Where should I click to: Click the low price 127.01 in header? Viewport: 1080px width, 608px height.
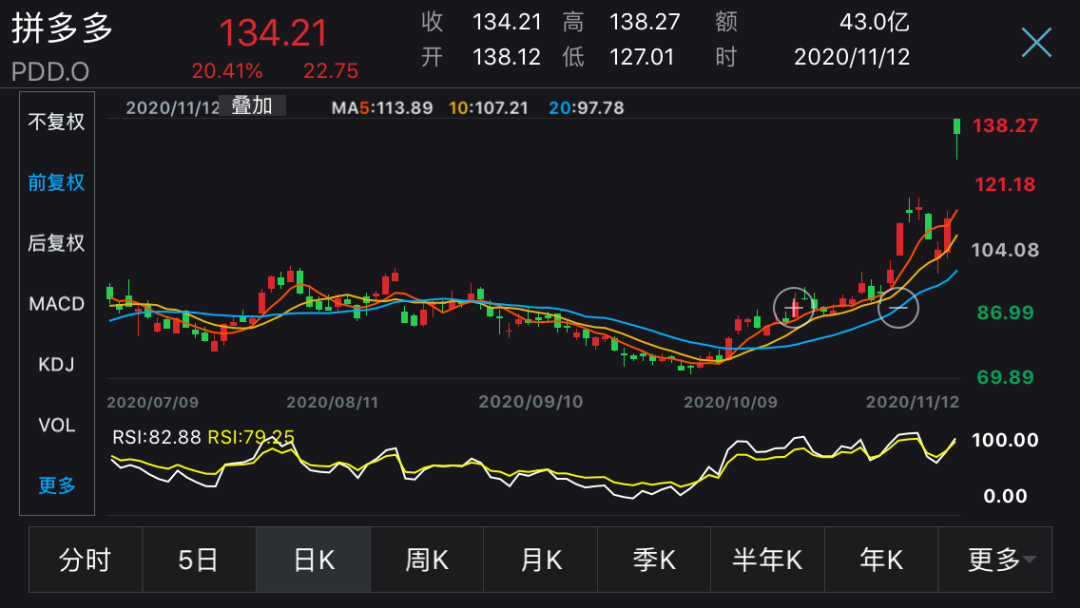pos(642,57)
